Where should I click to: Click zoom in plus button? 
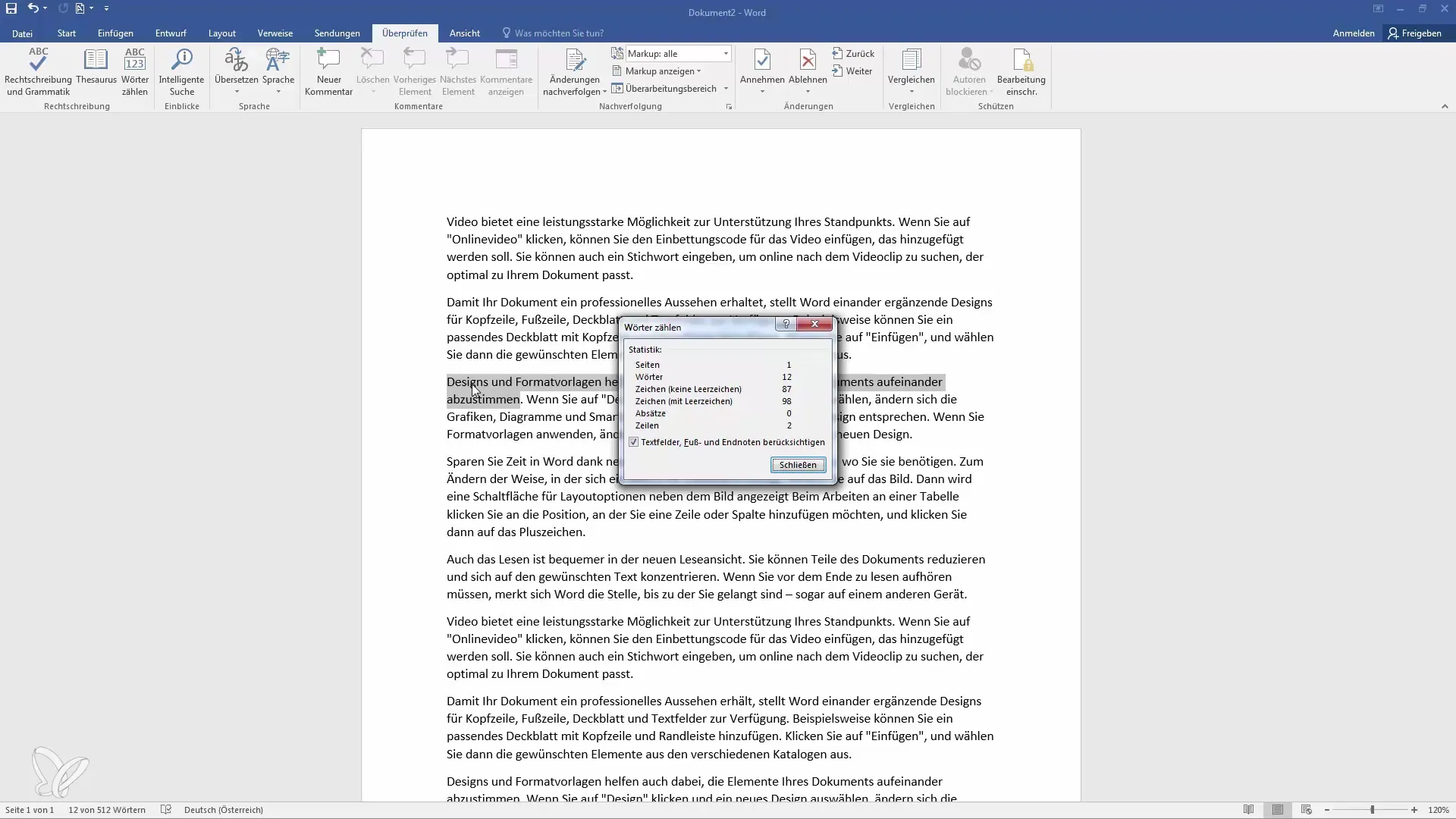[x=1414, y=810]
